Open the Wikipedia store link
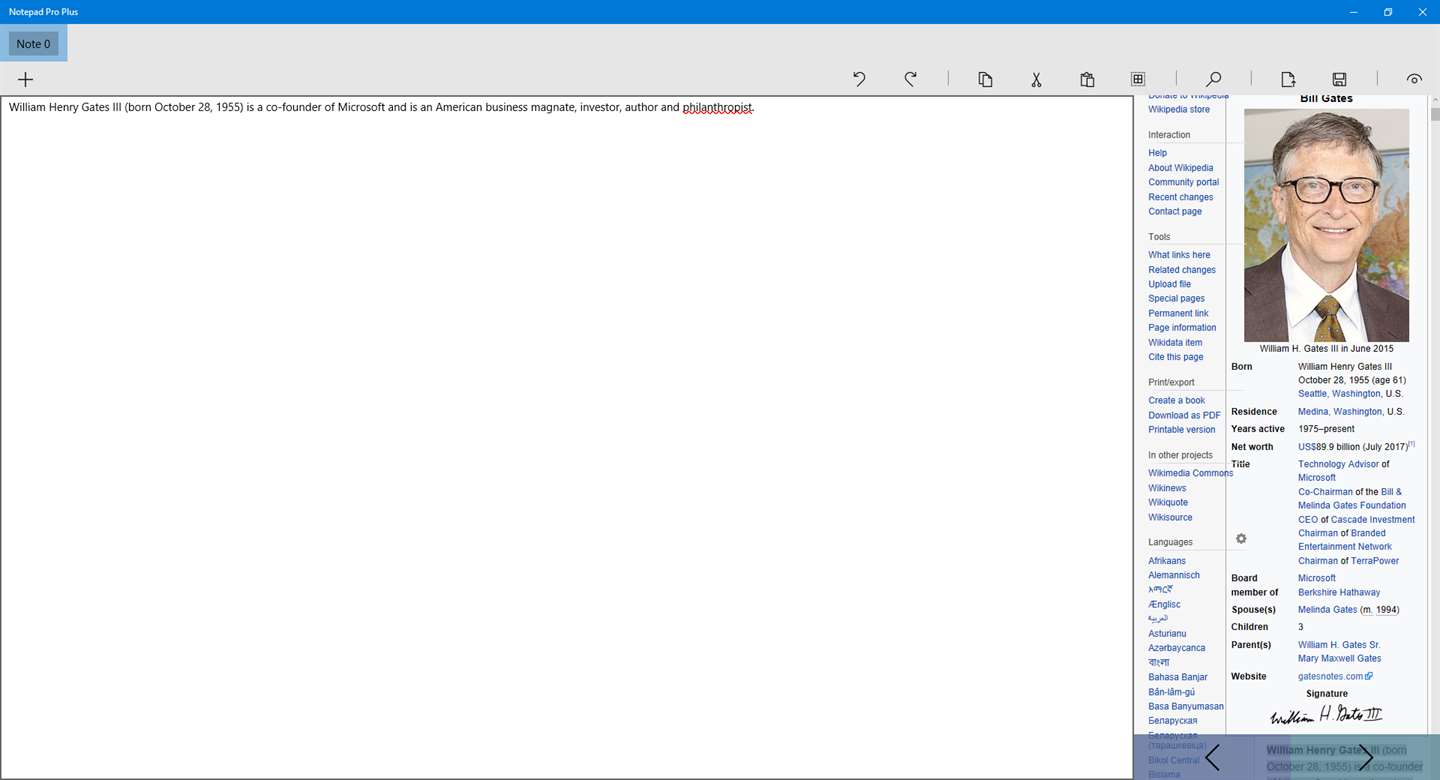This screenshot has width=1440, height=780. click(1179, 110)
